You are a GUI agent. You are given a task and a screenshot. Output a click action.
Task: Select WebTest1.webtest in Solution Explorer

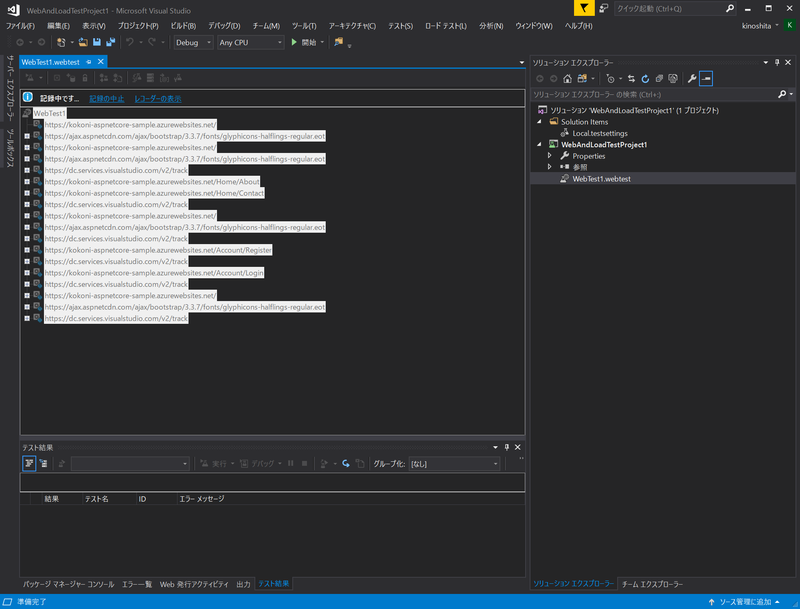(601, 179)
